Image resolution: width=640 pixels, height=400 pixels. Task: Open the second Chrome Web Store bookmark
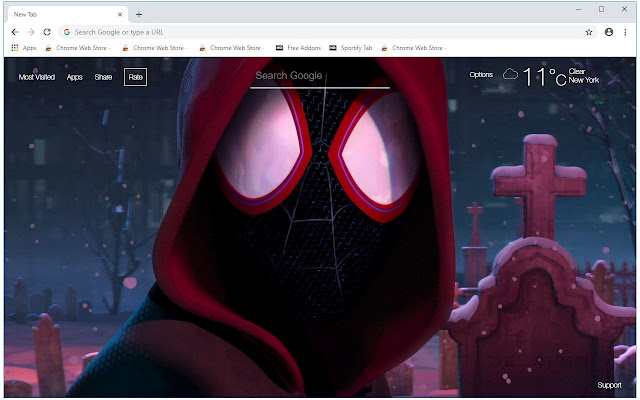pos(155,48)
